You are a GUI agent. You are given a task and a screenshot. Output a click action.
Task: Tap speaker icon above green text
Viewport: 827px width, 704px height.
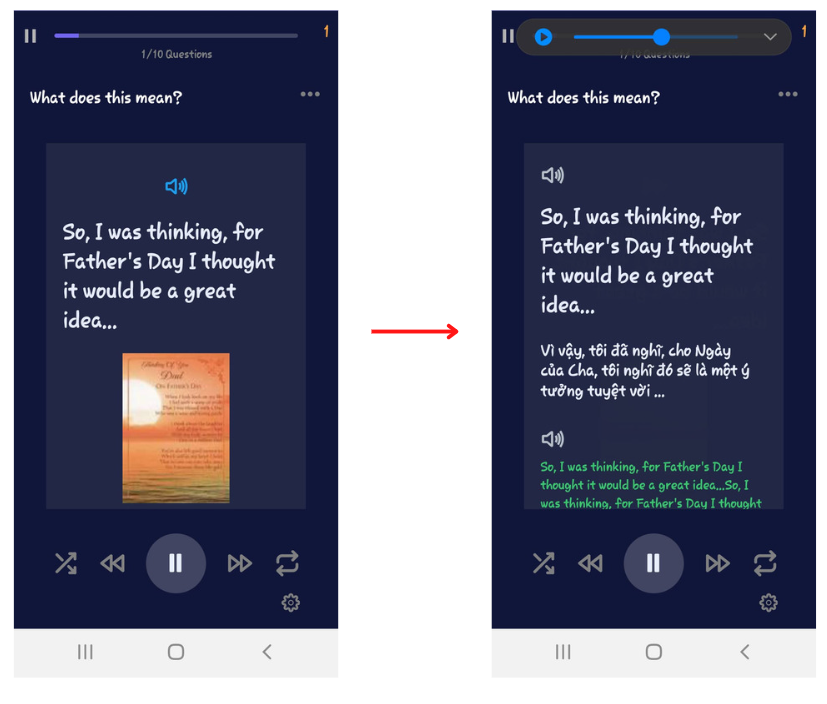click(553, 439)
